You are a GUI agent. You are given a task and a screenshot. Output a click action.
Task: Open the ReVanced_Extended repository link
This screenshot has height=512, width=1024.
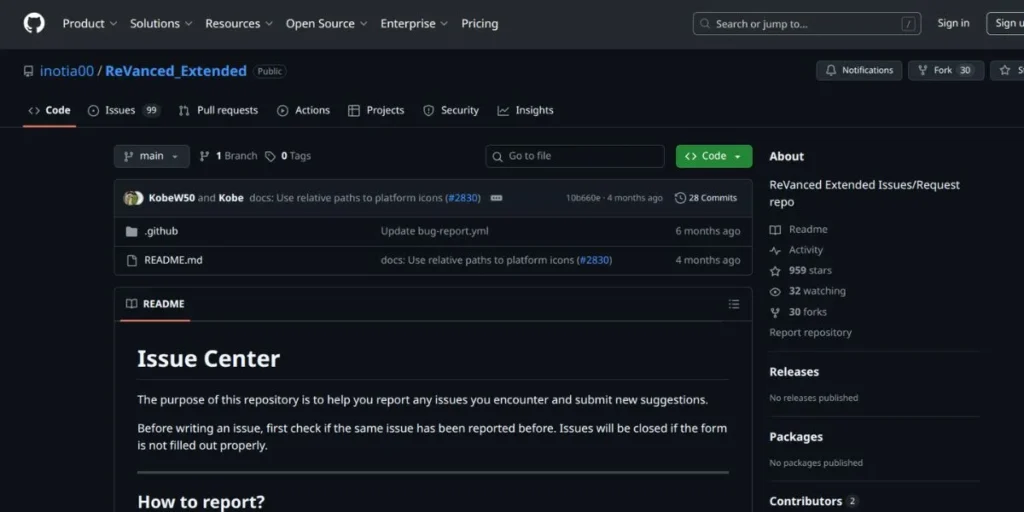(x=176, y=71)
